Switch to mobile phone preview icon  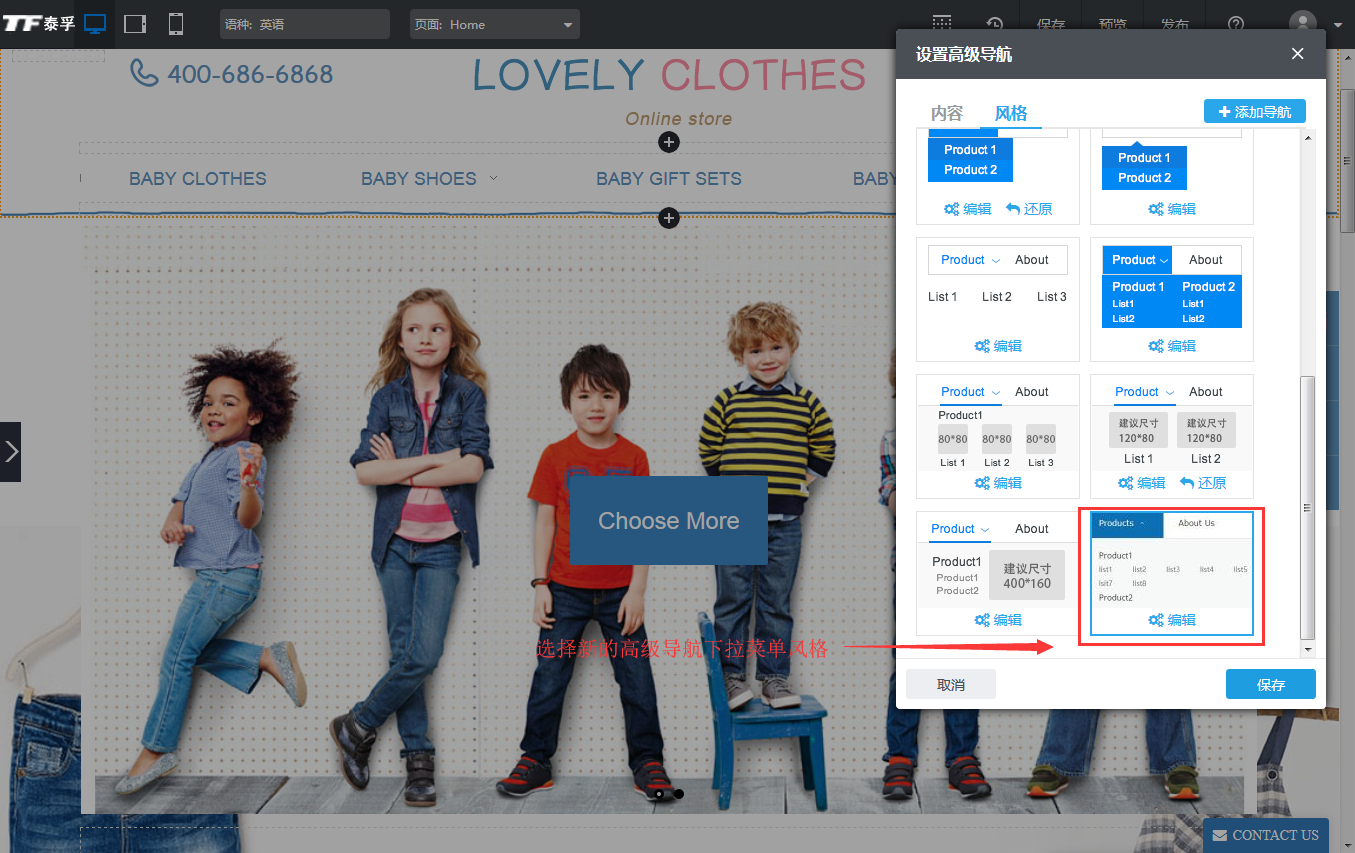click(176, 24)
